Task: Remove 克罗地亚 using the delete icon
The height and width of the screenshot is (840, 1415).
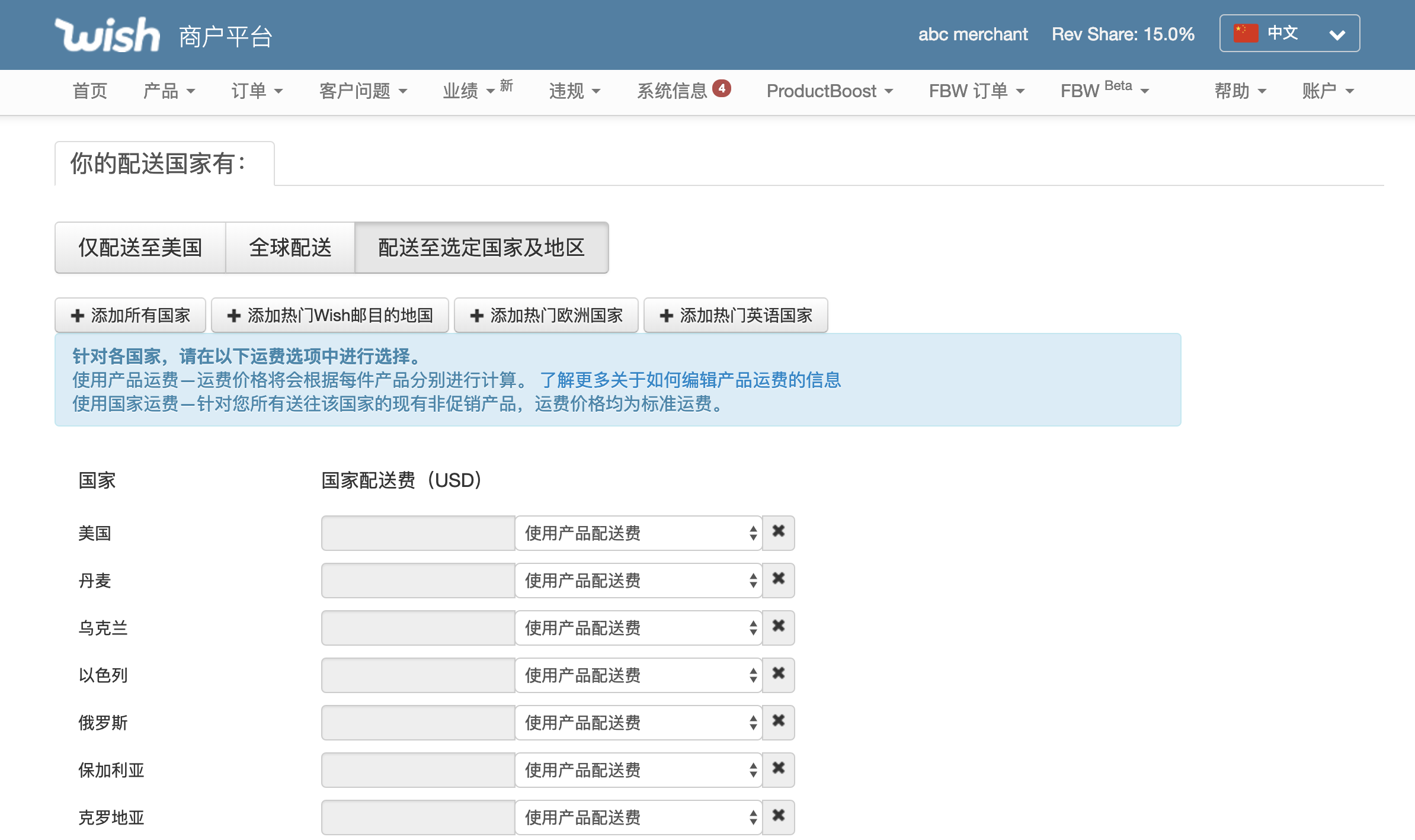Action: (778, 817)
